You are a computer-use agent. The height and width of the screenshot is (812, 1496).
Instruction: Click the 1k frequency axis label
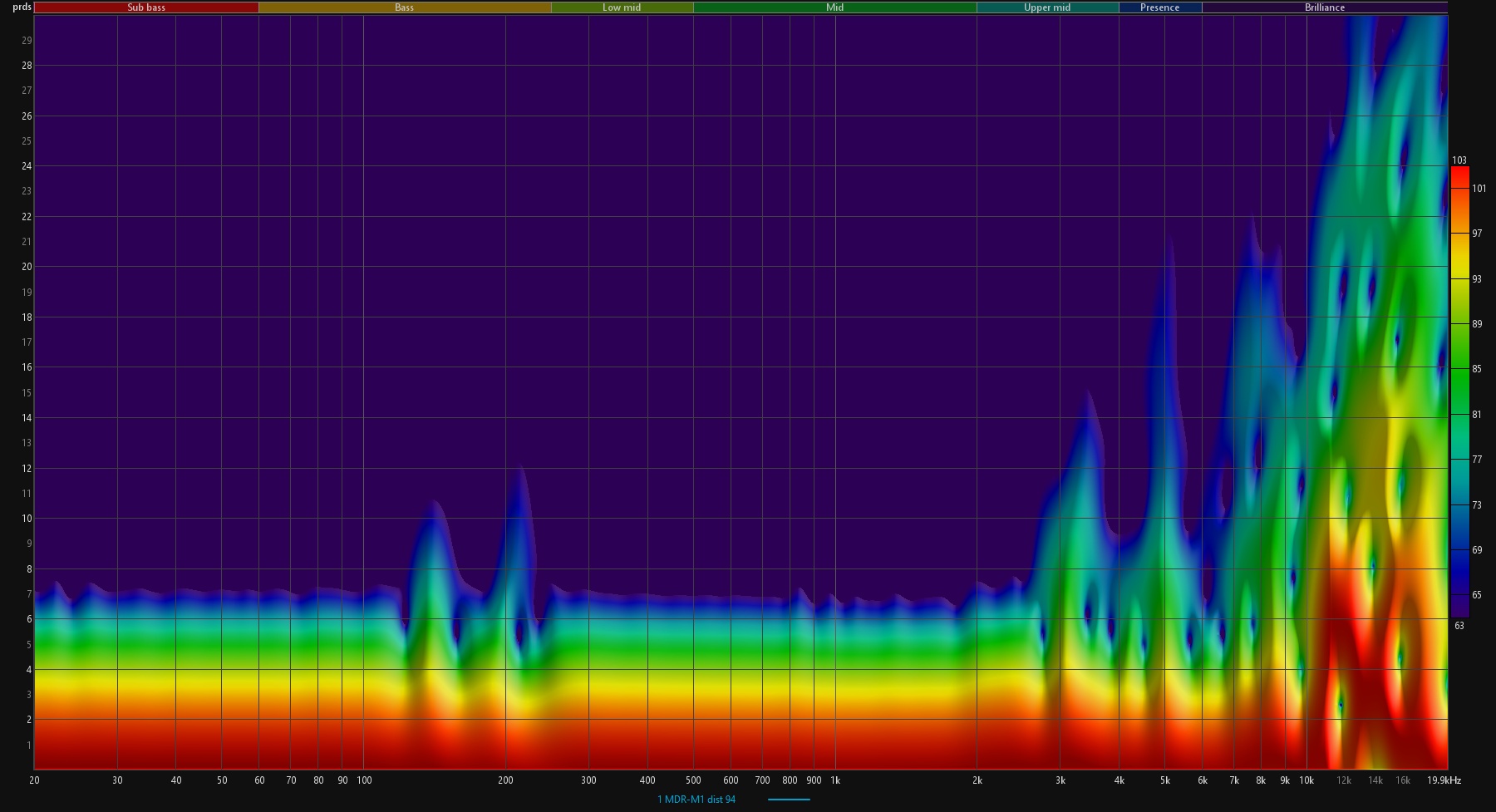point(835,780)
